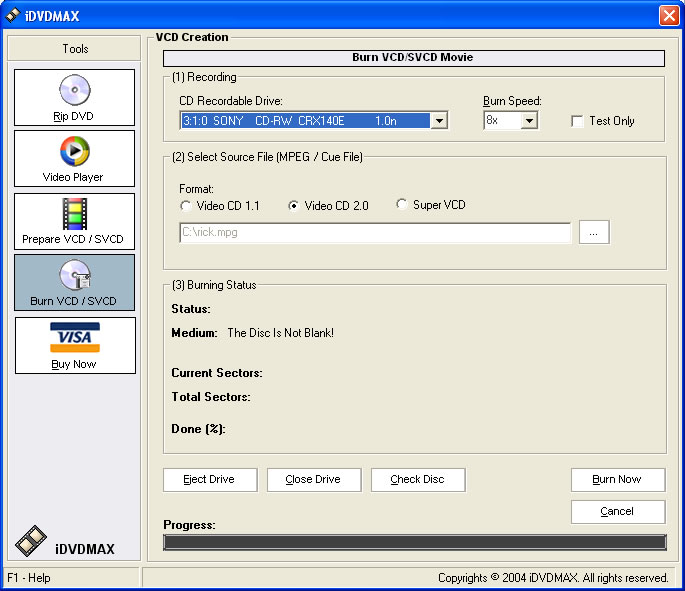Click the Eject Drive button
Viewport: 685px width, 591px height.
(x=210, y=480)
